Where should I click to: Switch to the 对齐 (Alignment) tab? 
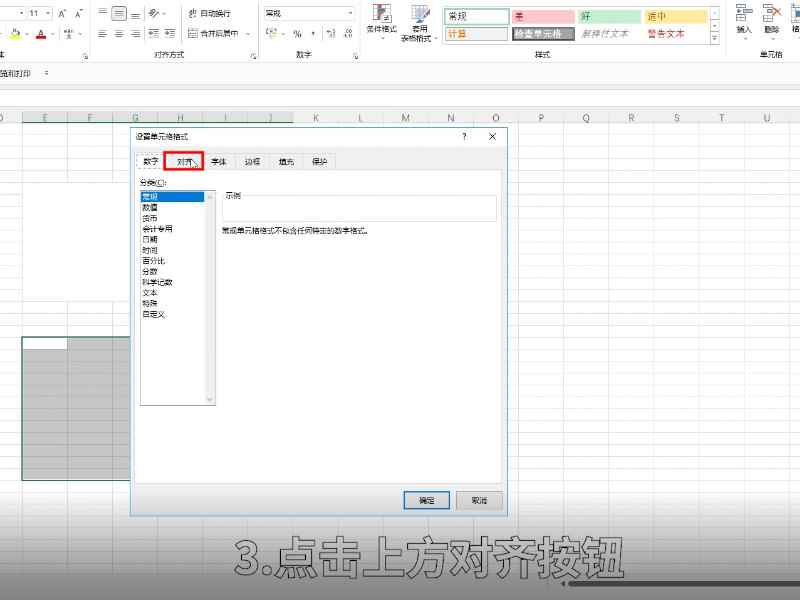184,161
